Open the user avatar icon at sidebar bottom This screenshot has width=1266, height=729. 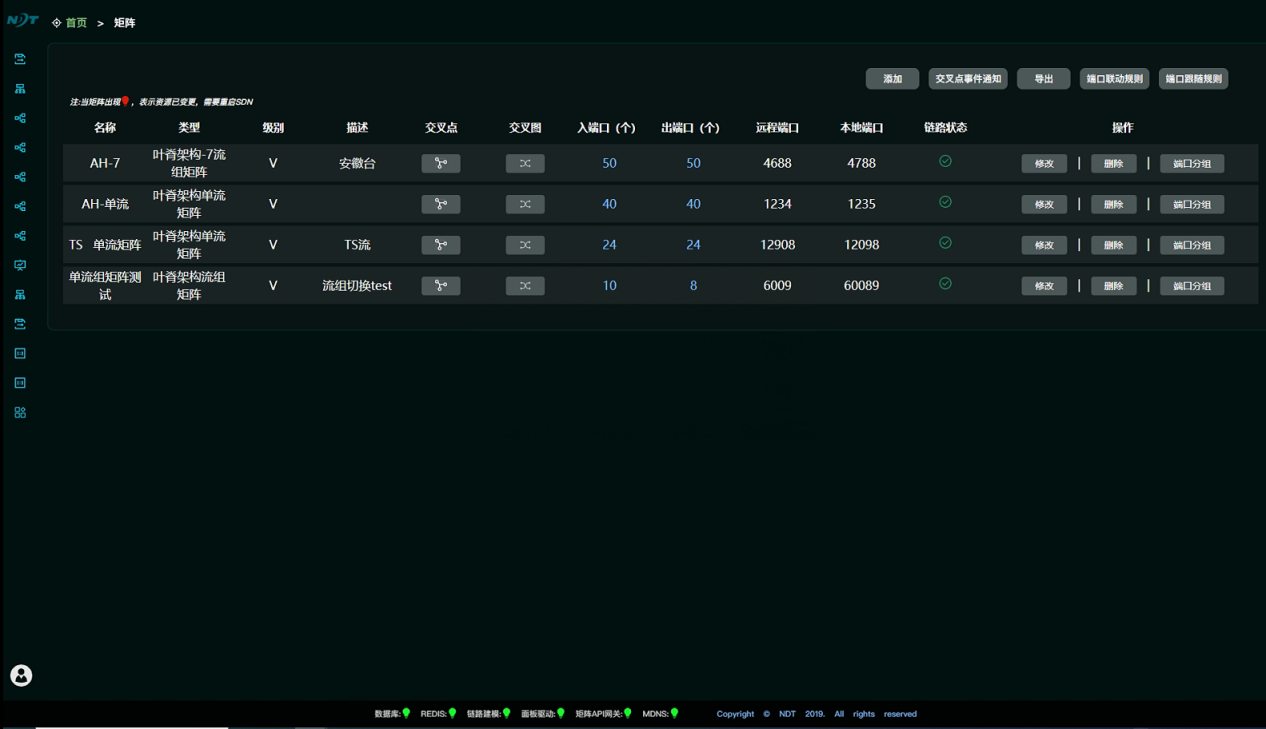21,676
